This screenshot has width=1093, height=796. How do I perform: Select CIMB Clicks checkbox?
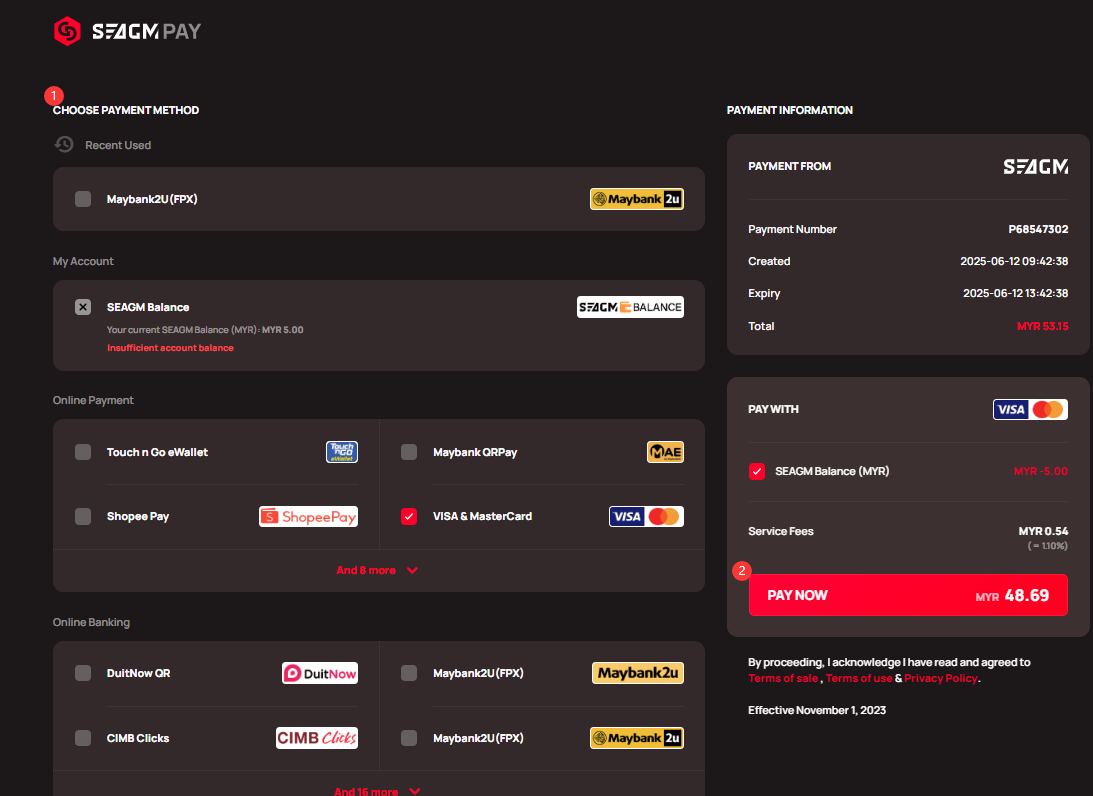pyautogui.click(x=83, y=737)
